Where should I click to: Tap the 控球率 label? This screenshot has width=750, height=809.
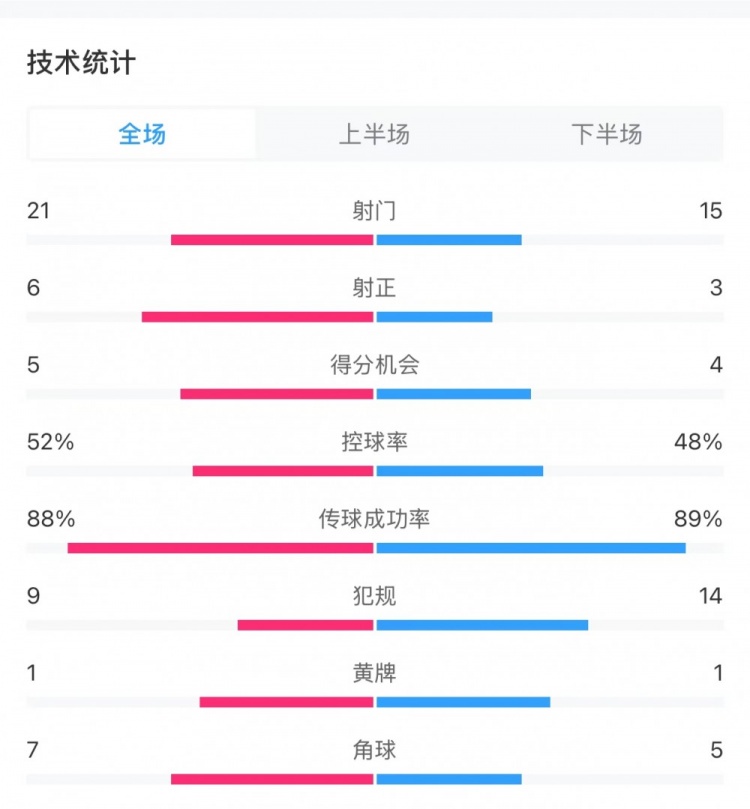point(374,442)
